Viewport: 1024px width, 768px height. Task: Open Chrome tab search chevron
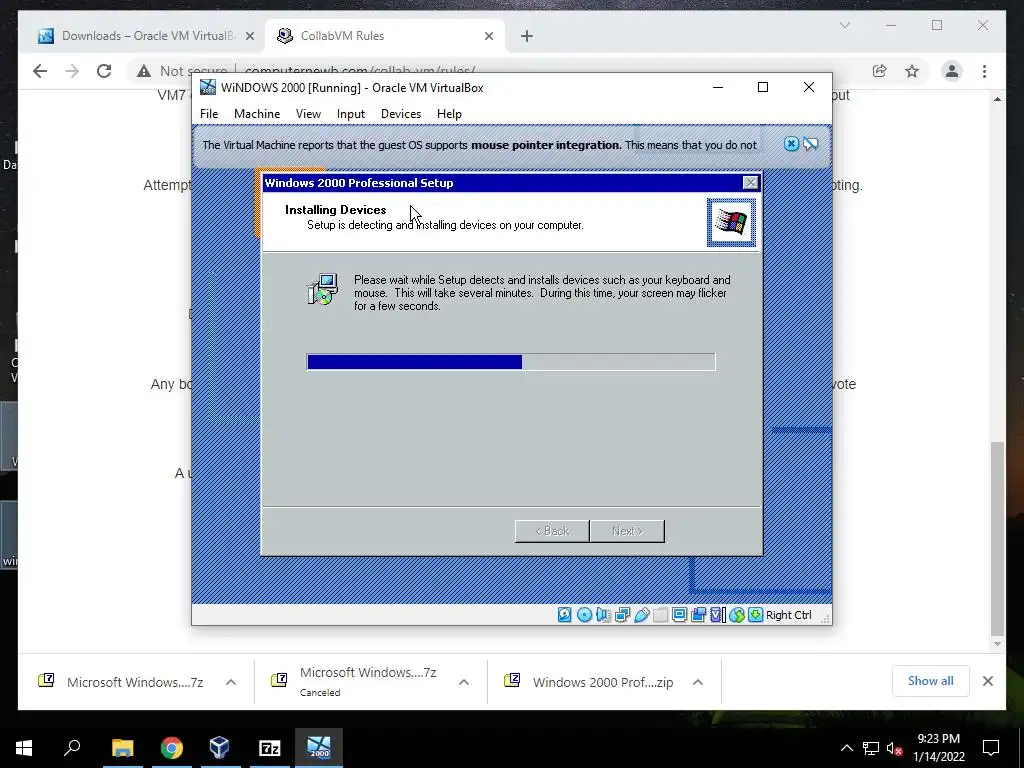point(844,25)
